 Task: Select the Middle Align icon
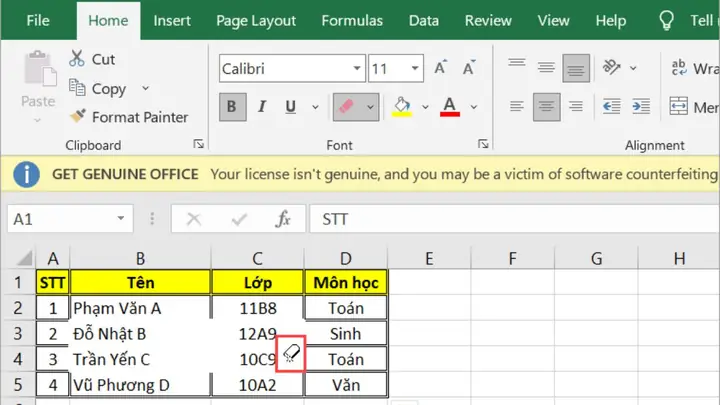pos(546,68)
